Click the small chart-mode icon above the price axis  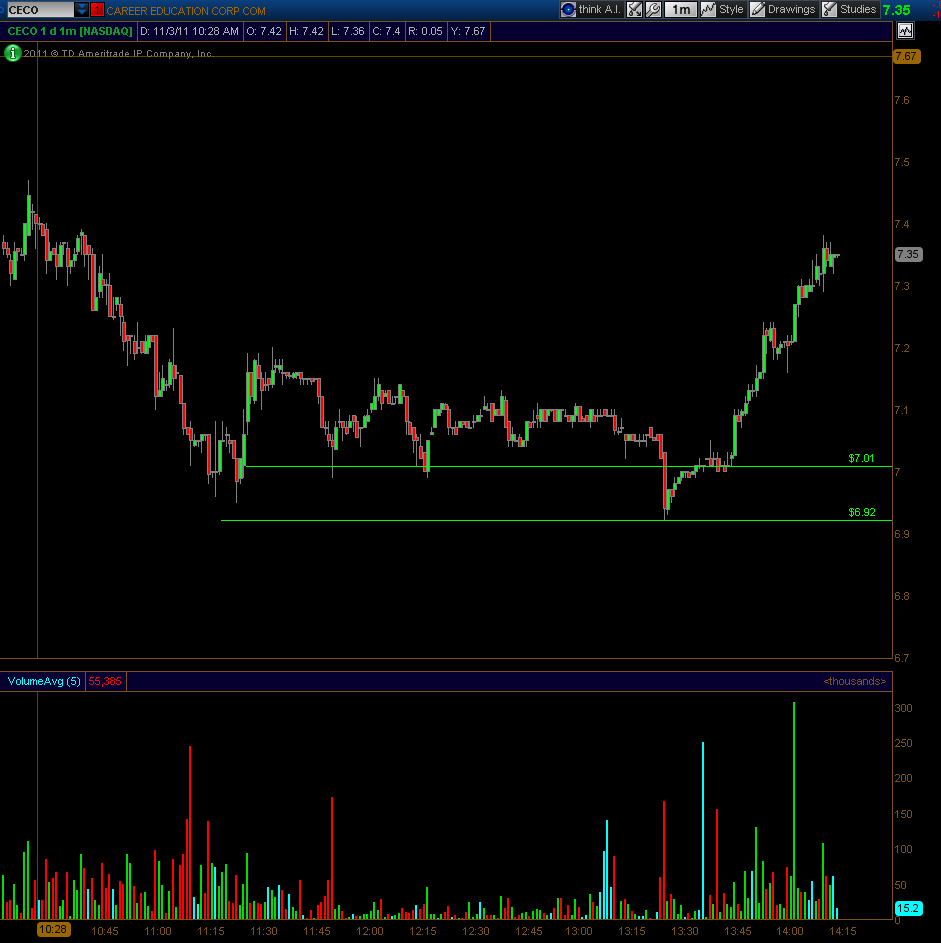tap(906, 31)
